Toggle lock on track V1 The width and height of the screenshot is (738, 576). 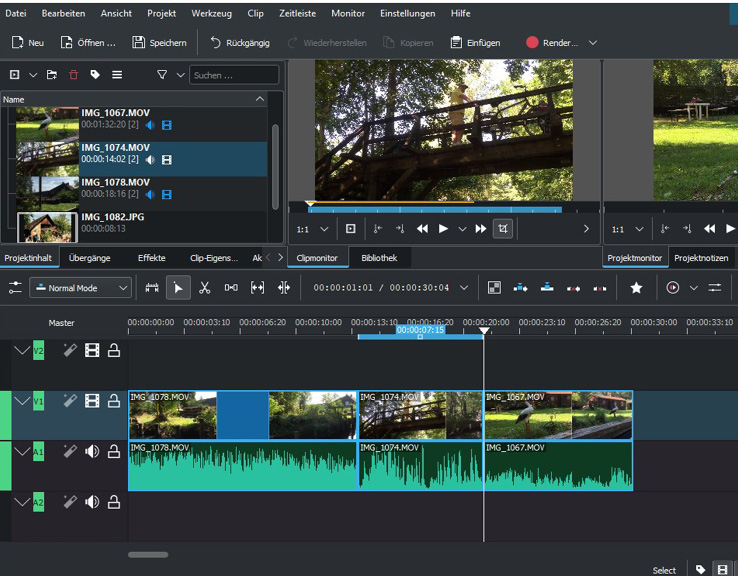point(114,401)
